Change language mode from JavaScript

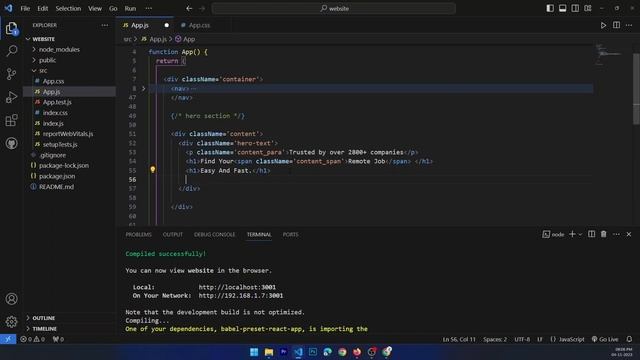point(571,339)
